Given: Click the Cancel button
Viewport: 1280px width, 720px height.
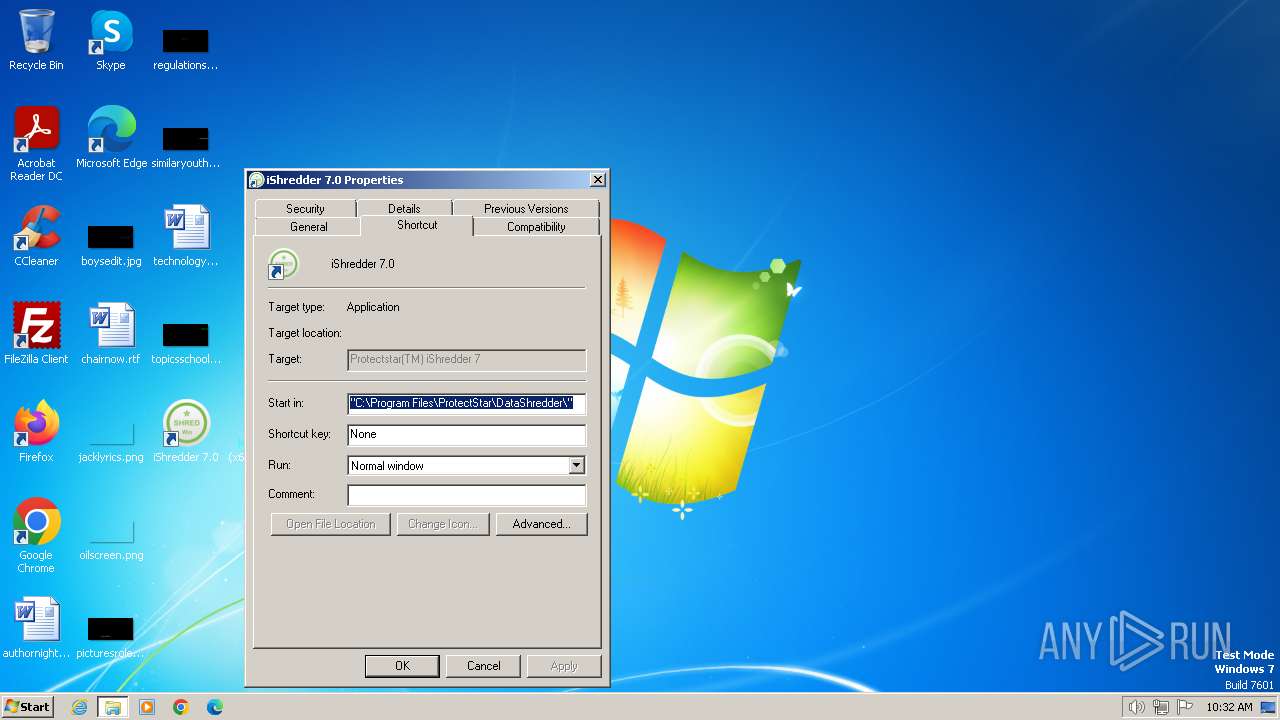Looking at the screenshot, I should [483, 666].
